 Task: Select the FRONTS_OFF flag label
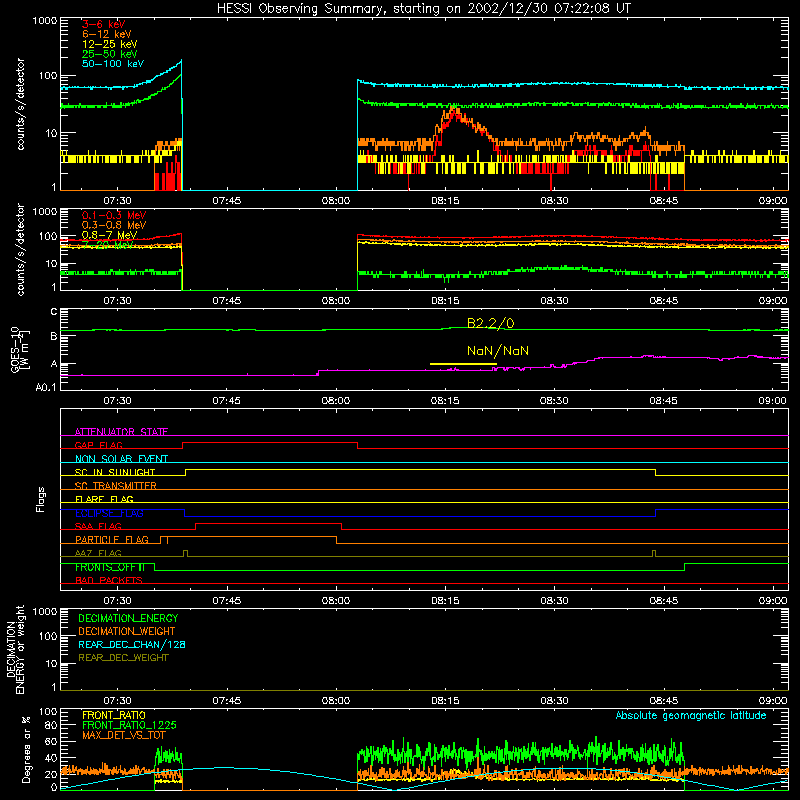(x=110, y=567)
